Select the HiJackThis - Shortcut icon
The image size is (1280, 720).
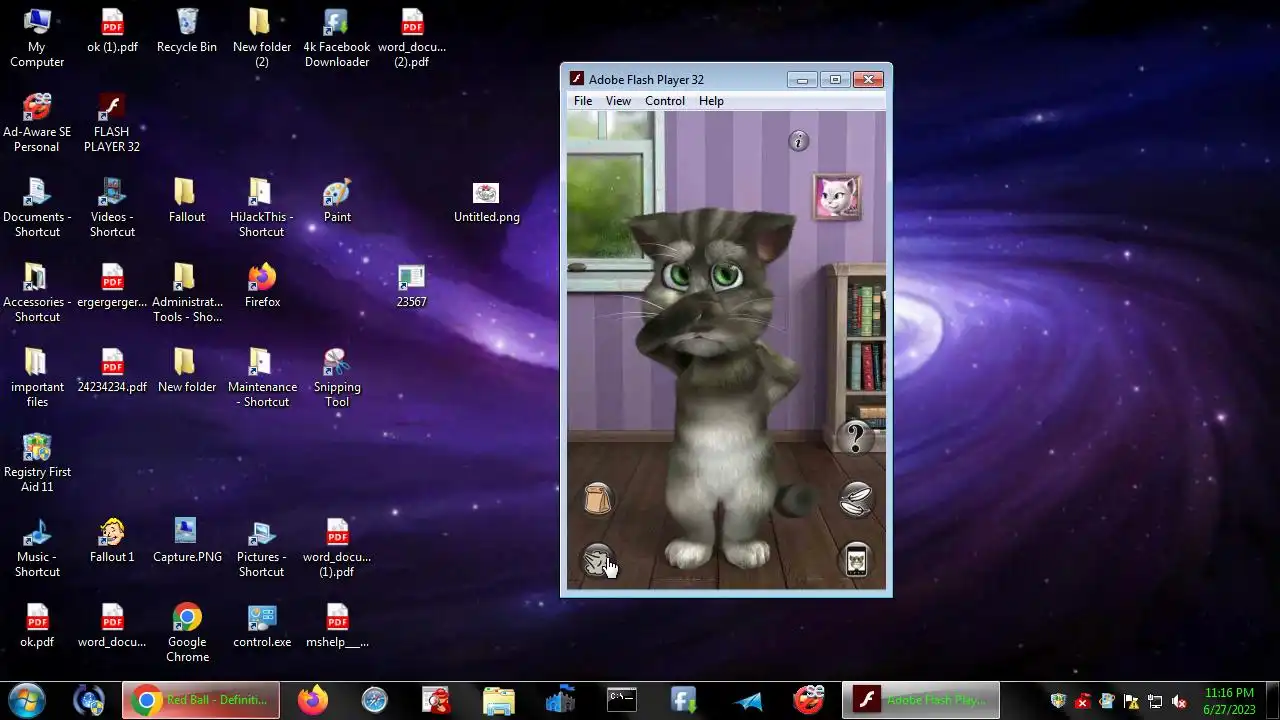(261, 208)
